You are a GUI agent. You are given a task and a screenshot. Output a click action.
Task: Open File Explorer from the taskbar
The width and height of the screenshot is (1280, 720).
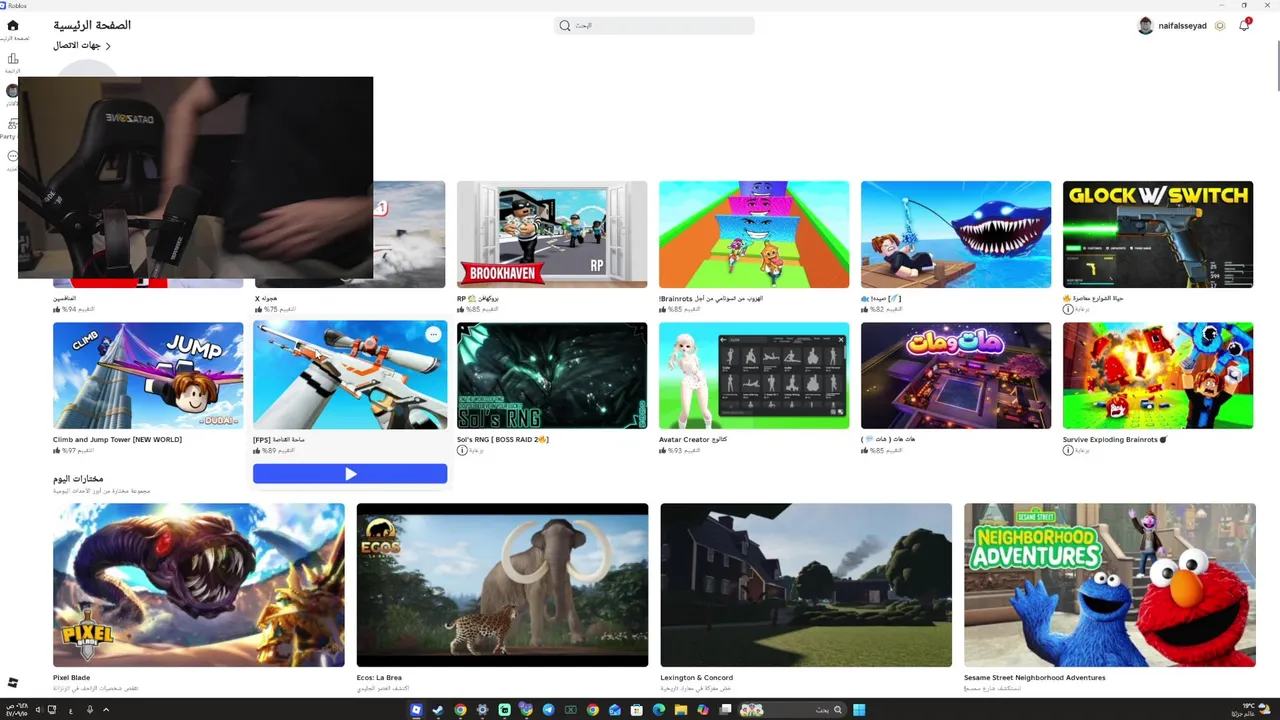coord(681,710)
